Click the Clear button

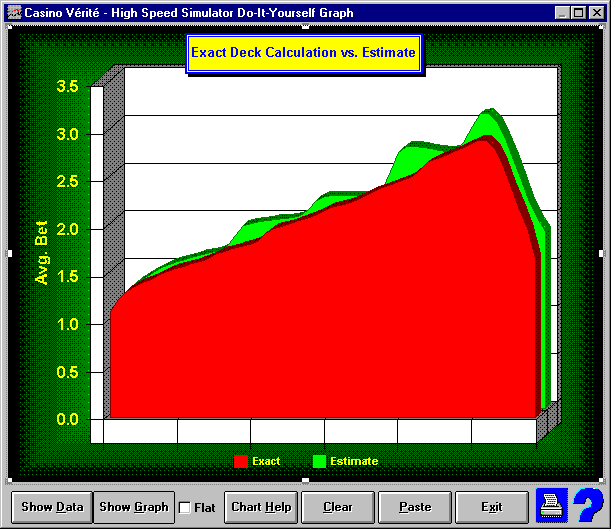(338, 507)
